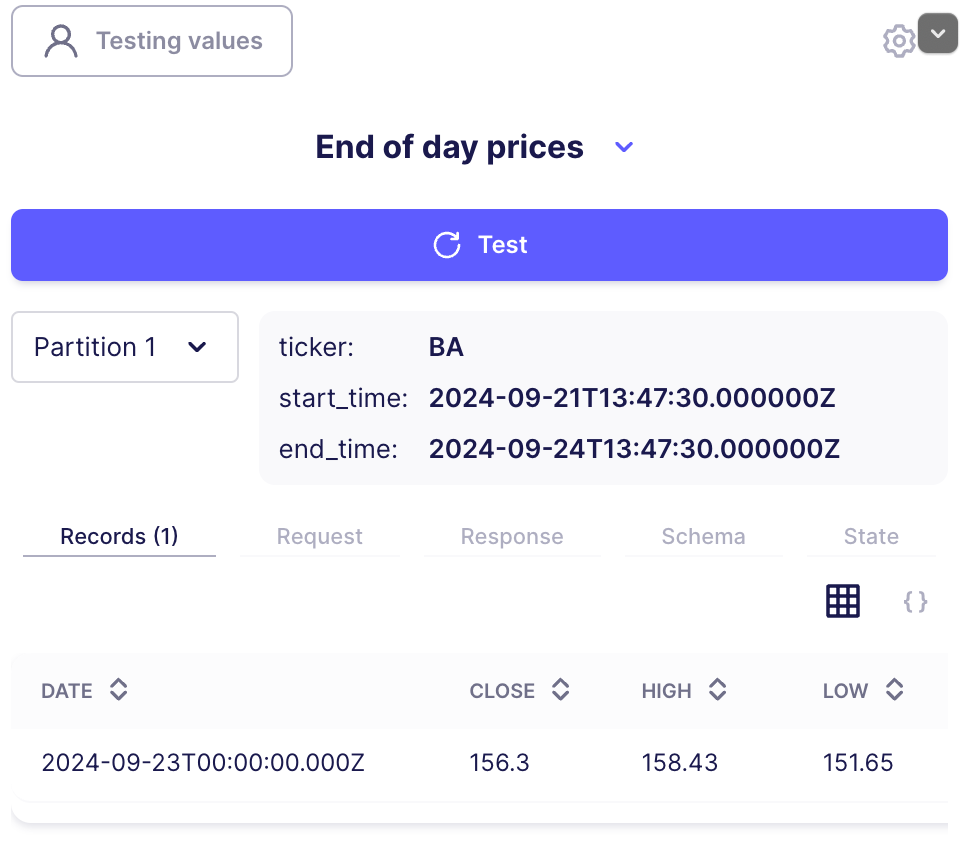Select the Records (1) tab
This screenshot has width=972, height=844.
click(x=119, y=537)
